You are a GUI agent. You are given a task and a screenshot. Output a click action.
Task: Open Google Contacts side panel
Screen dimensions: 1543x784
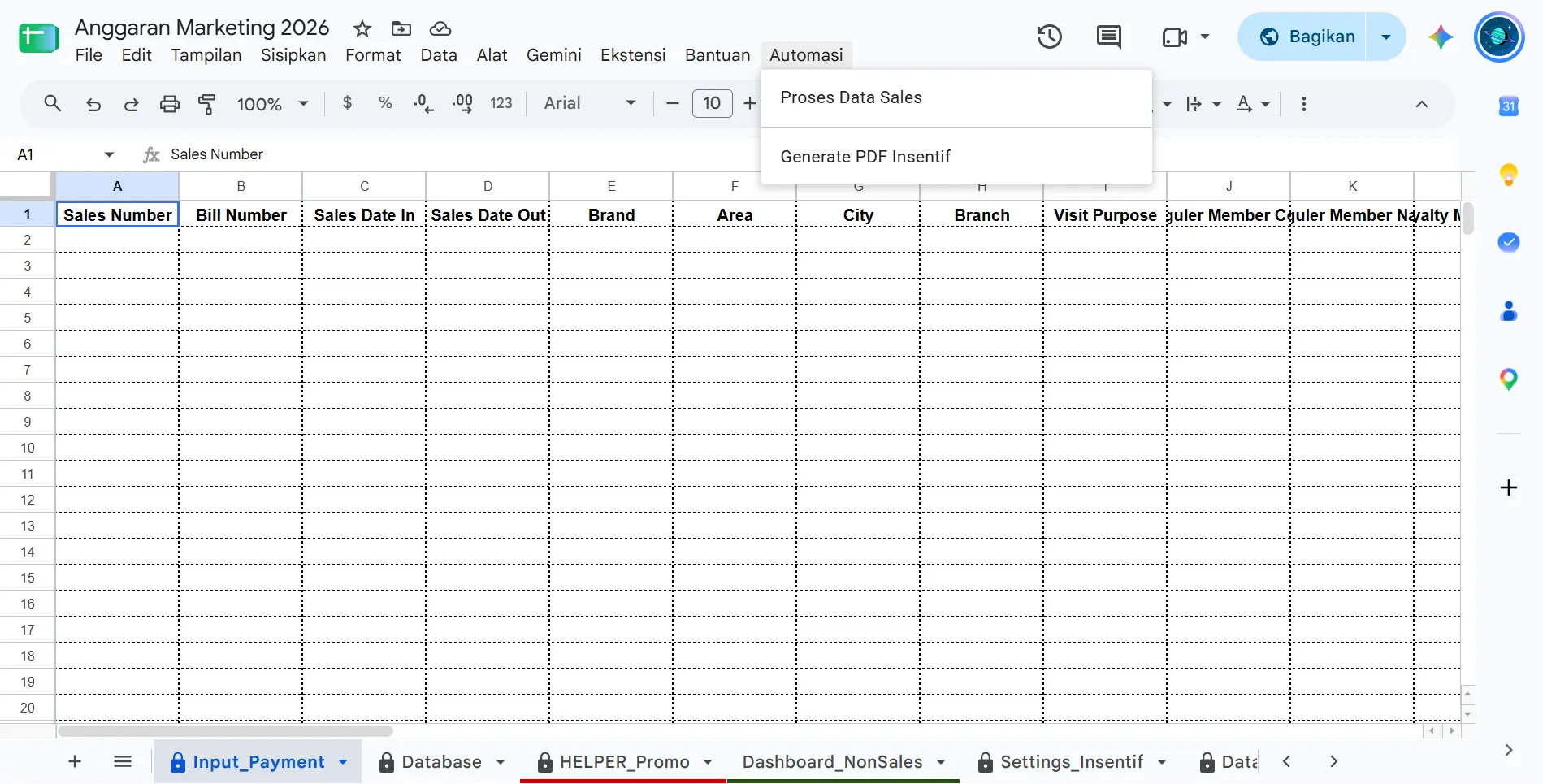pyautogui.click(x=1509, y=311)
